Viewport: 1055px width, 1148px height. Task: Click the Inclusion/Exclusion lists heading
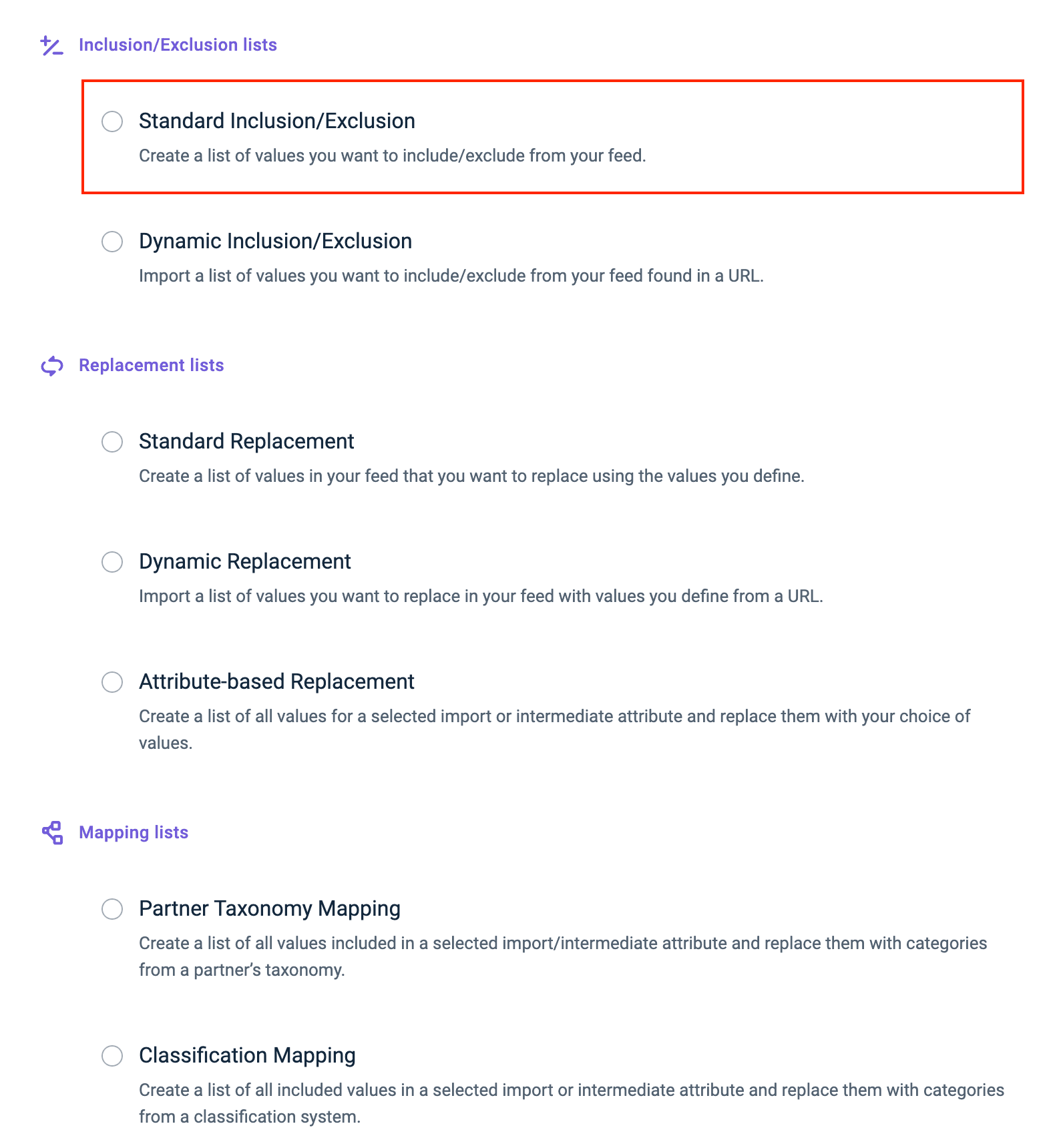[x=178, y=45]
